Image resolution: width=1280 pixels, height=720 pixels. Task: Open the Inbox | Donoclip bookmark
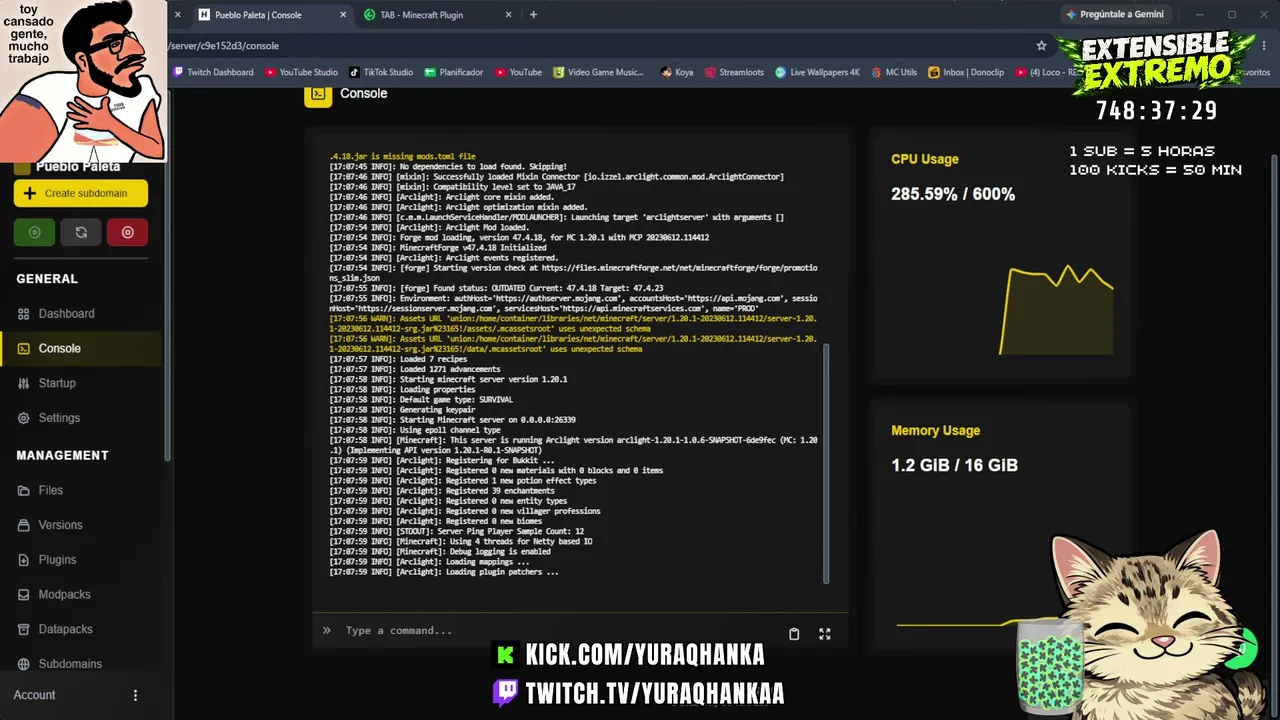[x=968, y=72]
